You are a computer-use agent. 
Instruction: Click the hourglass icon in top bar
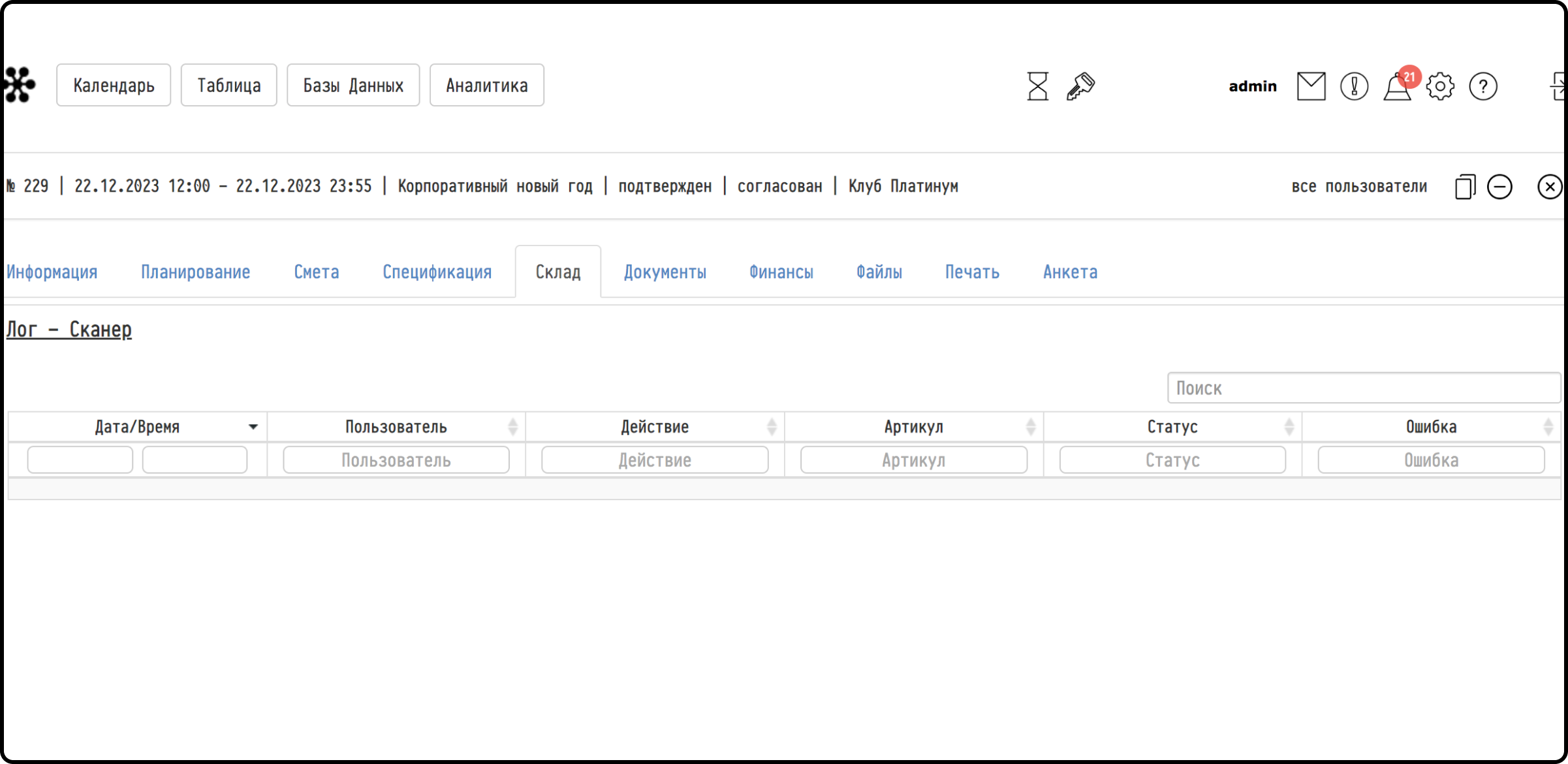1037,86
